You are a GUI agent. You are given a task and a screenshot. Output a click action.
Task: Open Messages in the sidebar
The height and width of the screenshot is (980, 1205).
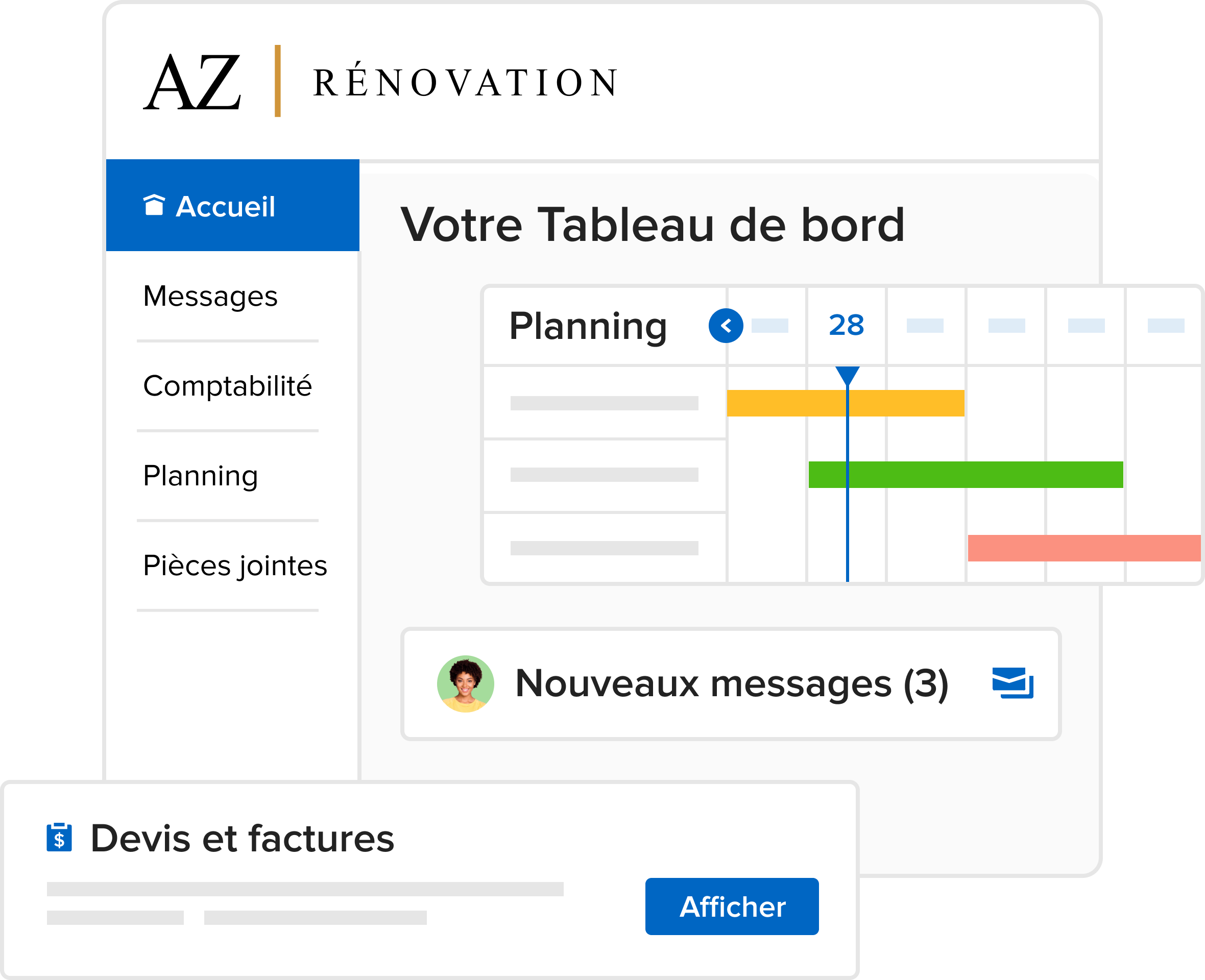click(210, 297)
